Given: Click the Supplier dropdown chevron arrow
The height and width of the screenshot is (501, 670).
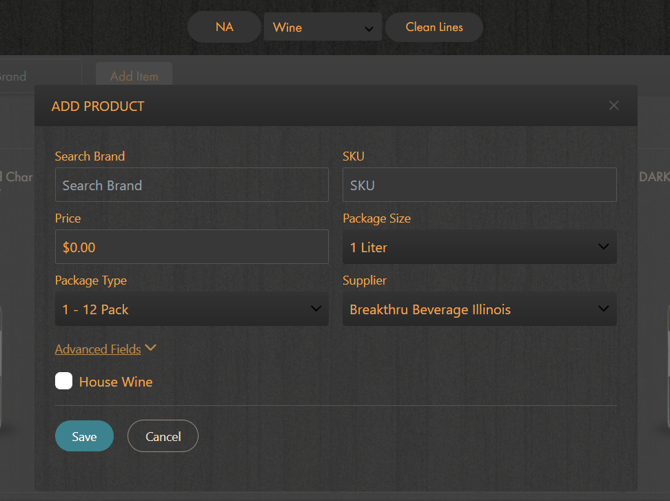Looking at the screenshot, I should click(603, 309).
